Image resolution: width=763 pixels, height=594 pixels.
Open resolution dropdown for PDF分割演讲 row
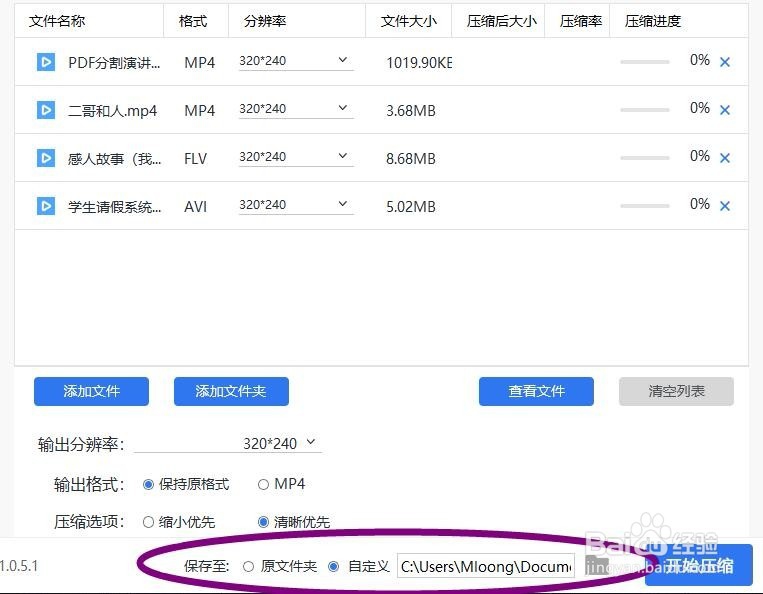pyautogui.click(x=296, y=61)
